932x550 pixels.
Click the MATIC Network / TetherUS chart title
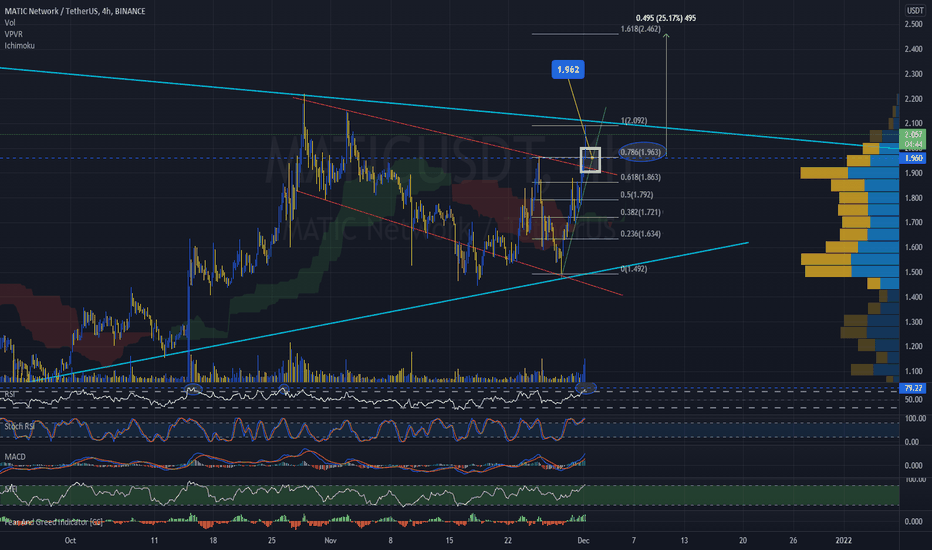pos(74,11)
